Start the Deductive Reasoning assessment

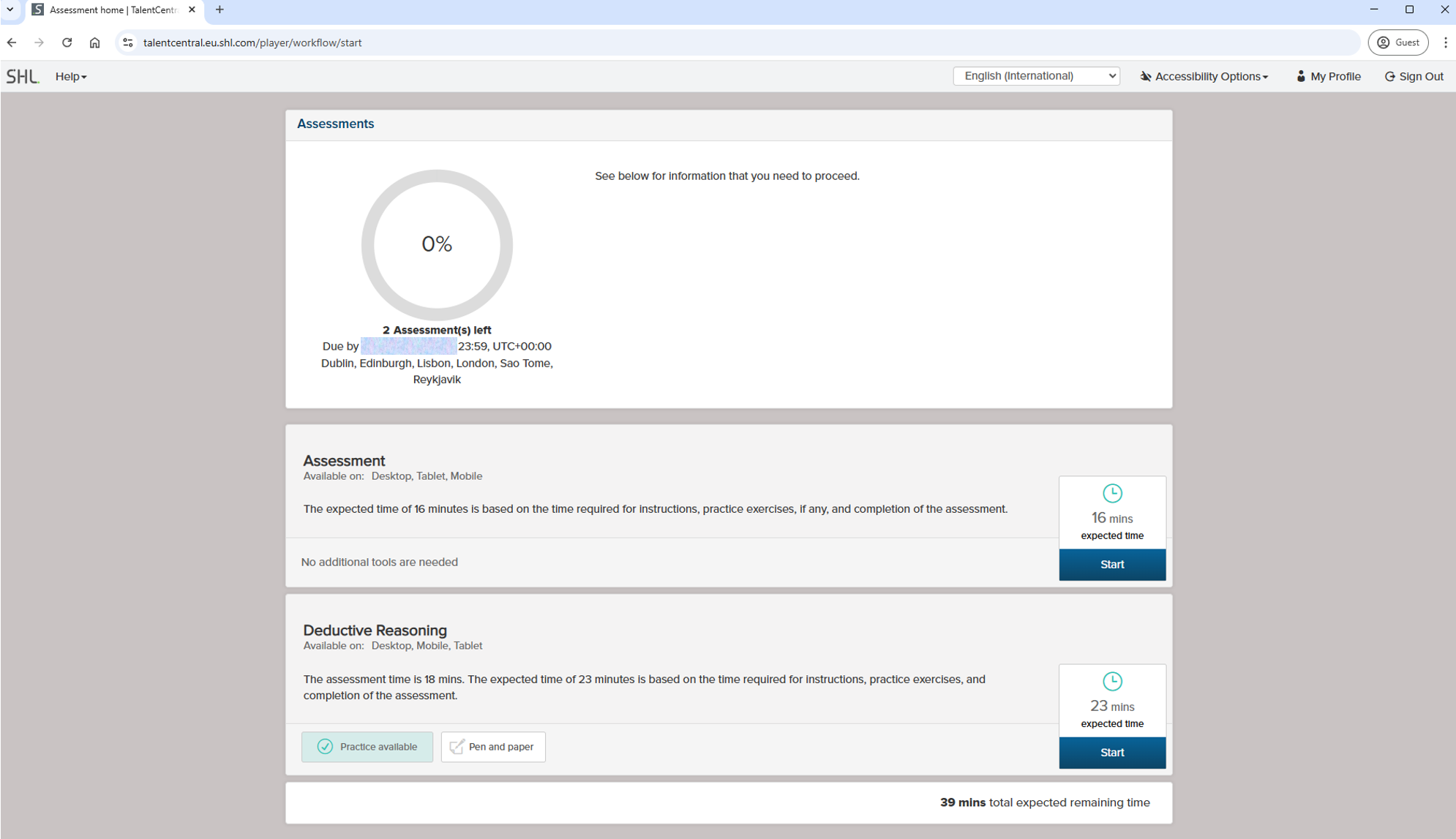[1112, 752]
